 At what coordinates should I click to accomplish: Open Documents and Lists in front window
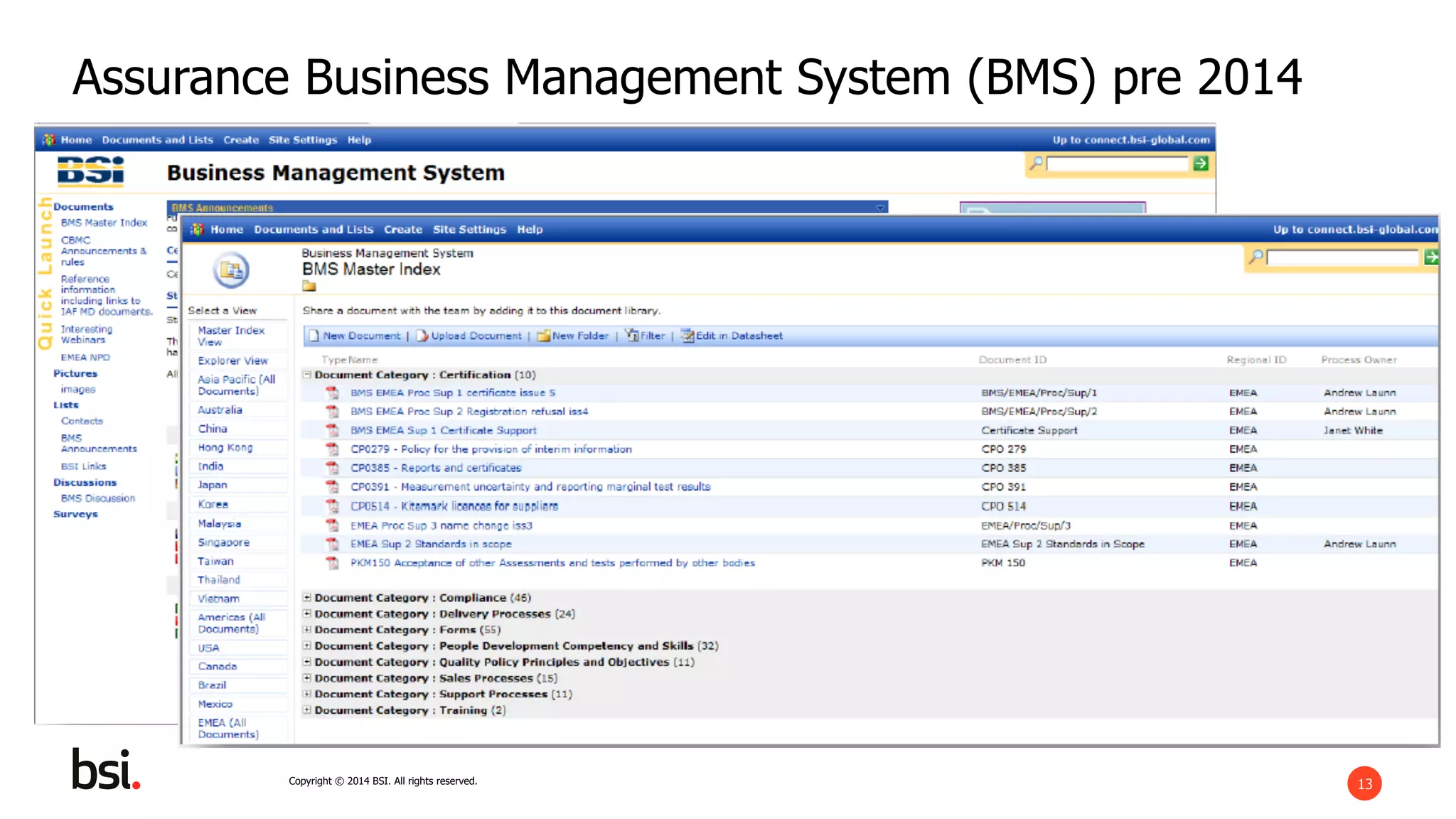tap(314, 230)
